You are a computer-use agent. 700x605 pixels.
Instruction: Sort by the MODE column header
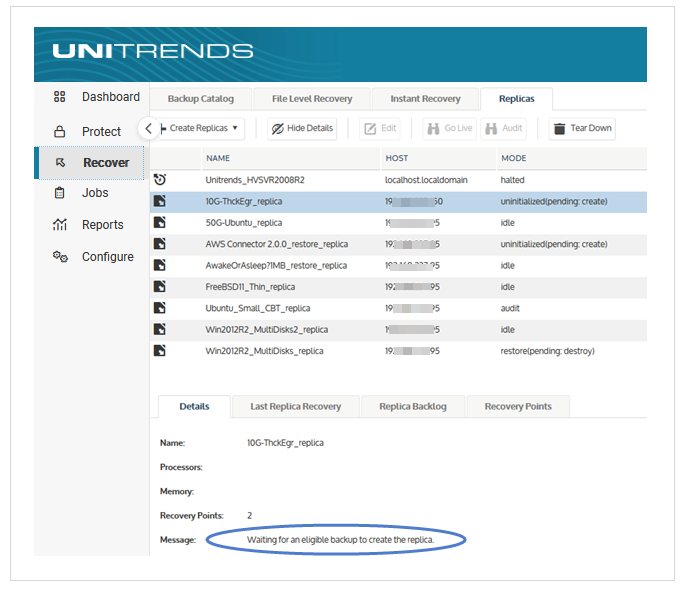coord(571,158)
